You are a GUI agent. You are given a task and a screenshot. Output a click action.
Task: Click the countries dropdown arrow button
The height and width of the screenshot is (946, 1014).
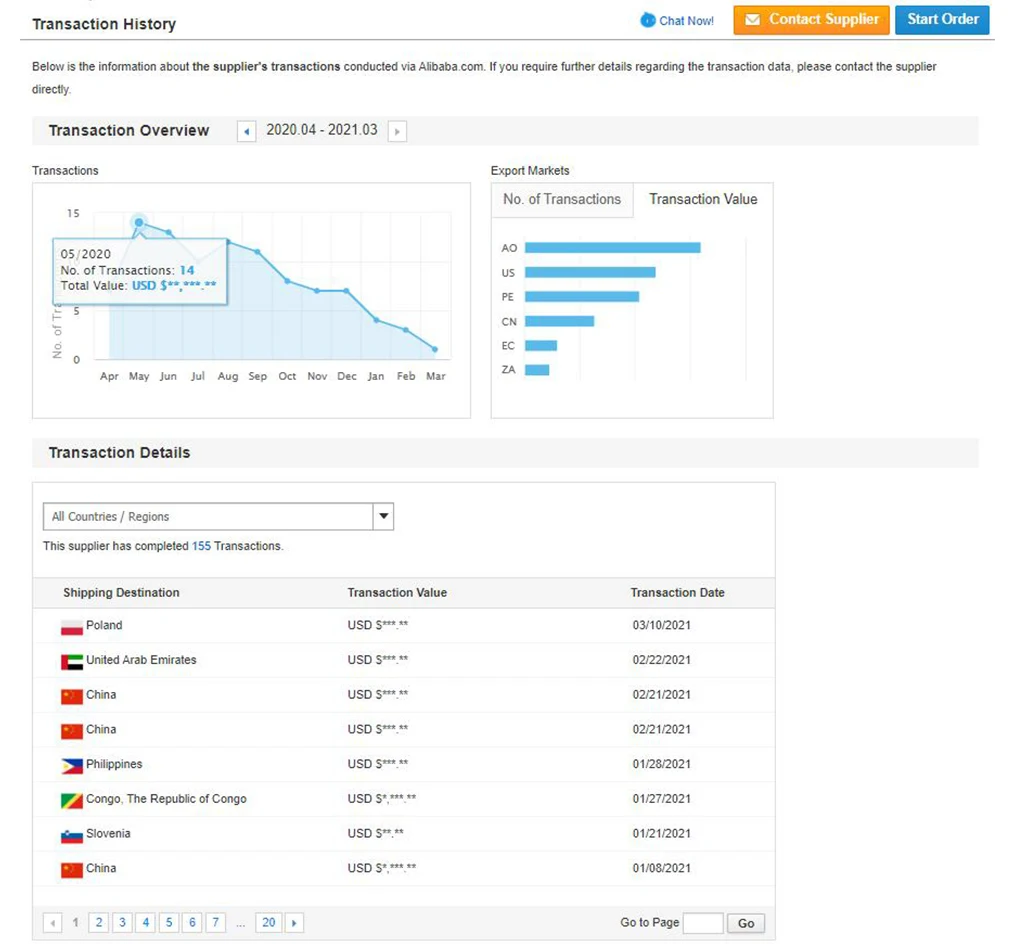pyautogui.click(x=383, y=517)
